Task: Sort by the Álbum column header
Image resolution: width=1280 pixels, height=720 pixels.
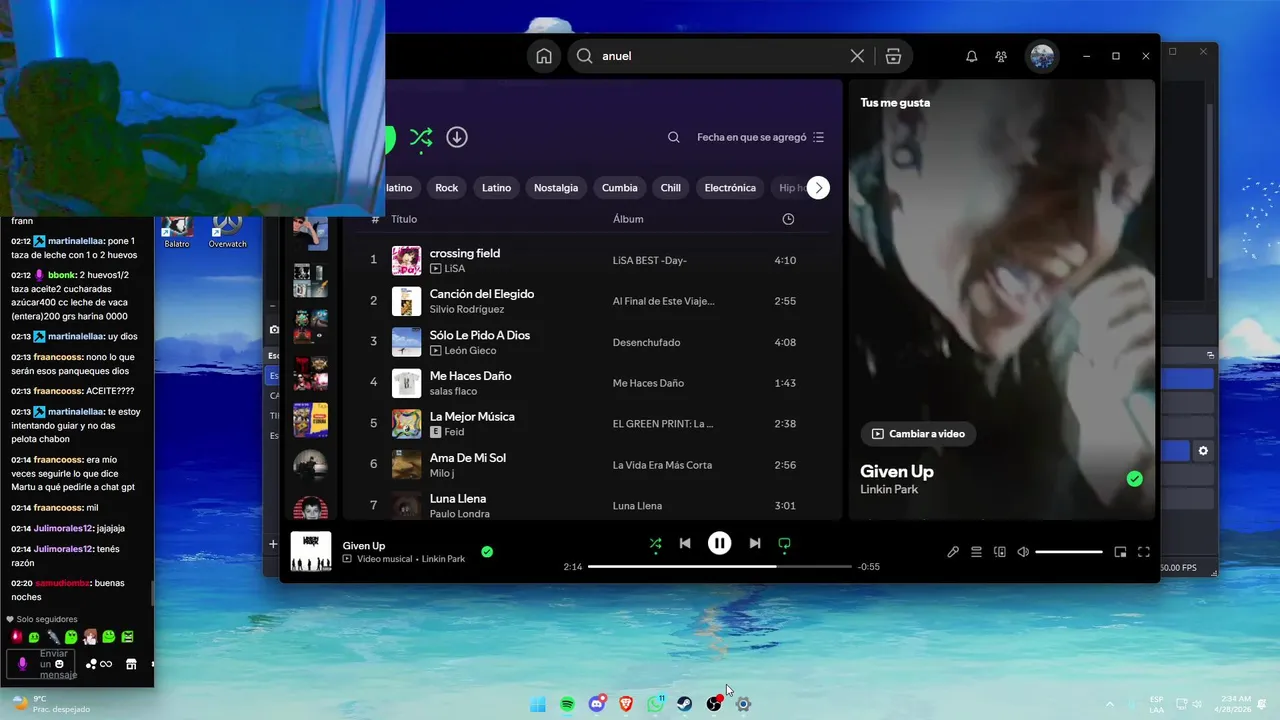Action: click(x=628, y=219)
